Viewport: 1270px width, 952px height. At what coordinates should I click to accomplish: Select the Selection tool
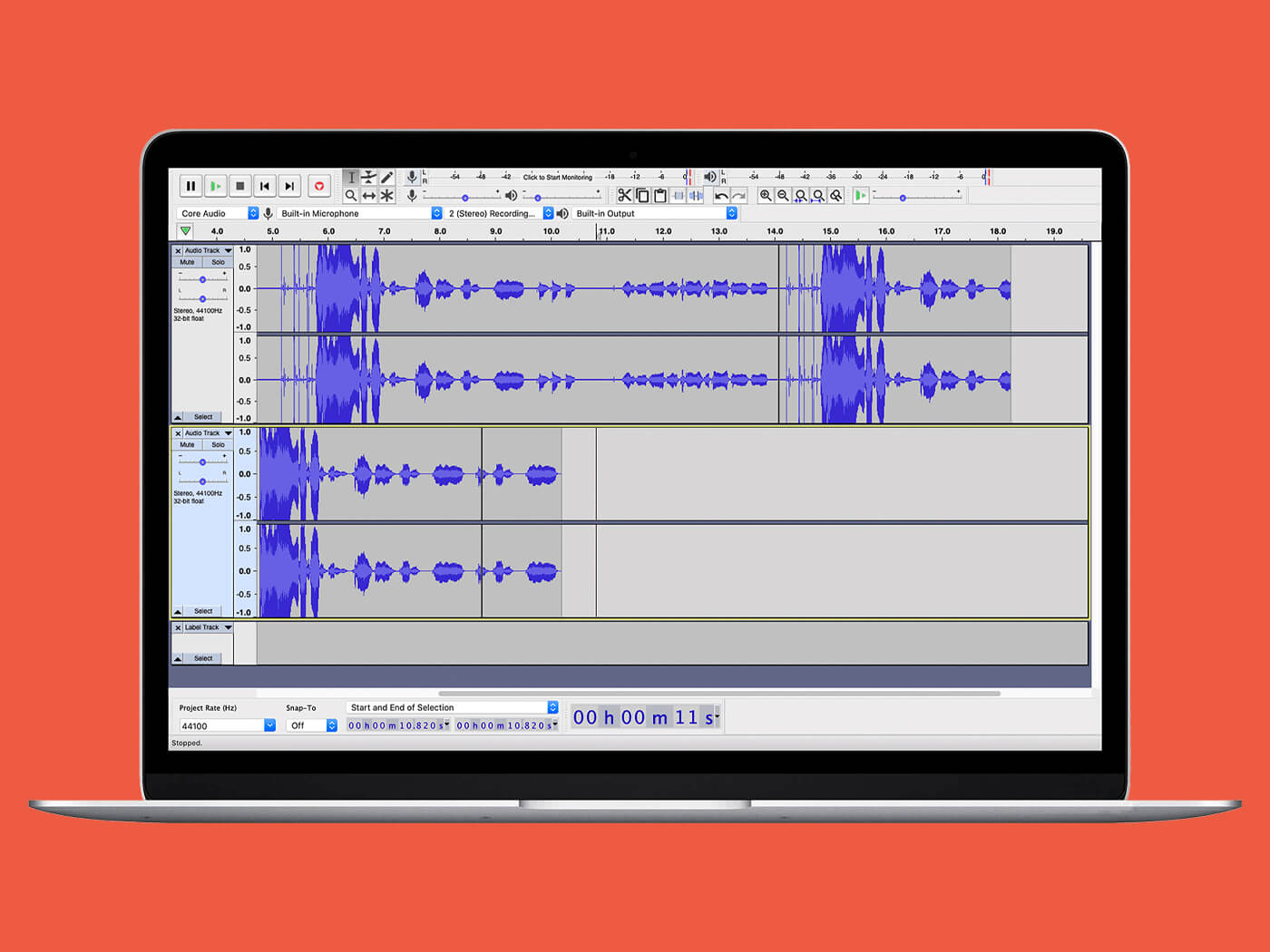(352, 178)
